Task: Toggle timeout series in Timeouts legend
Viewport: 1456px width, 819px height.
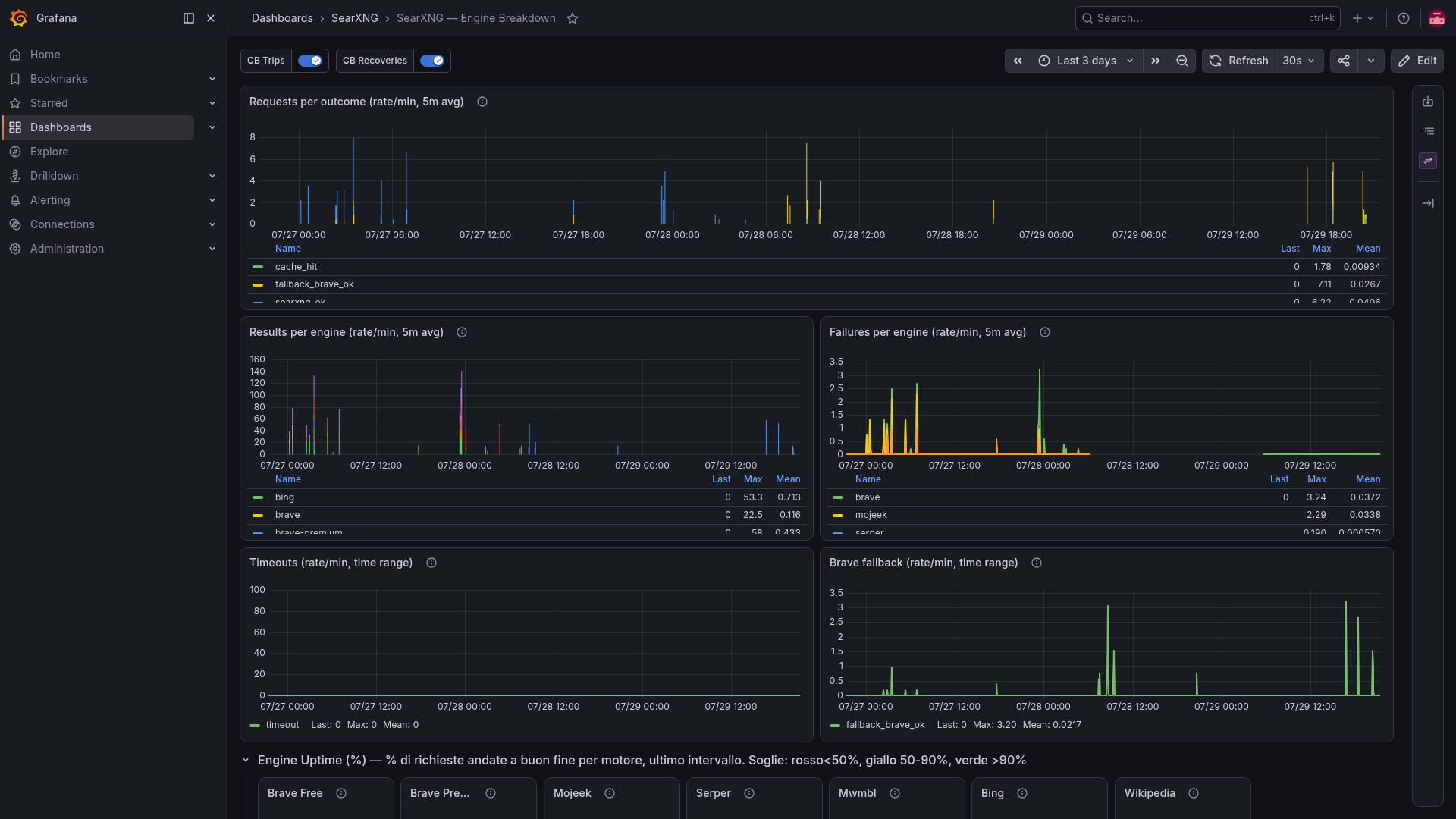Action: (x=282, y=725)
